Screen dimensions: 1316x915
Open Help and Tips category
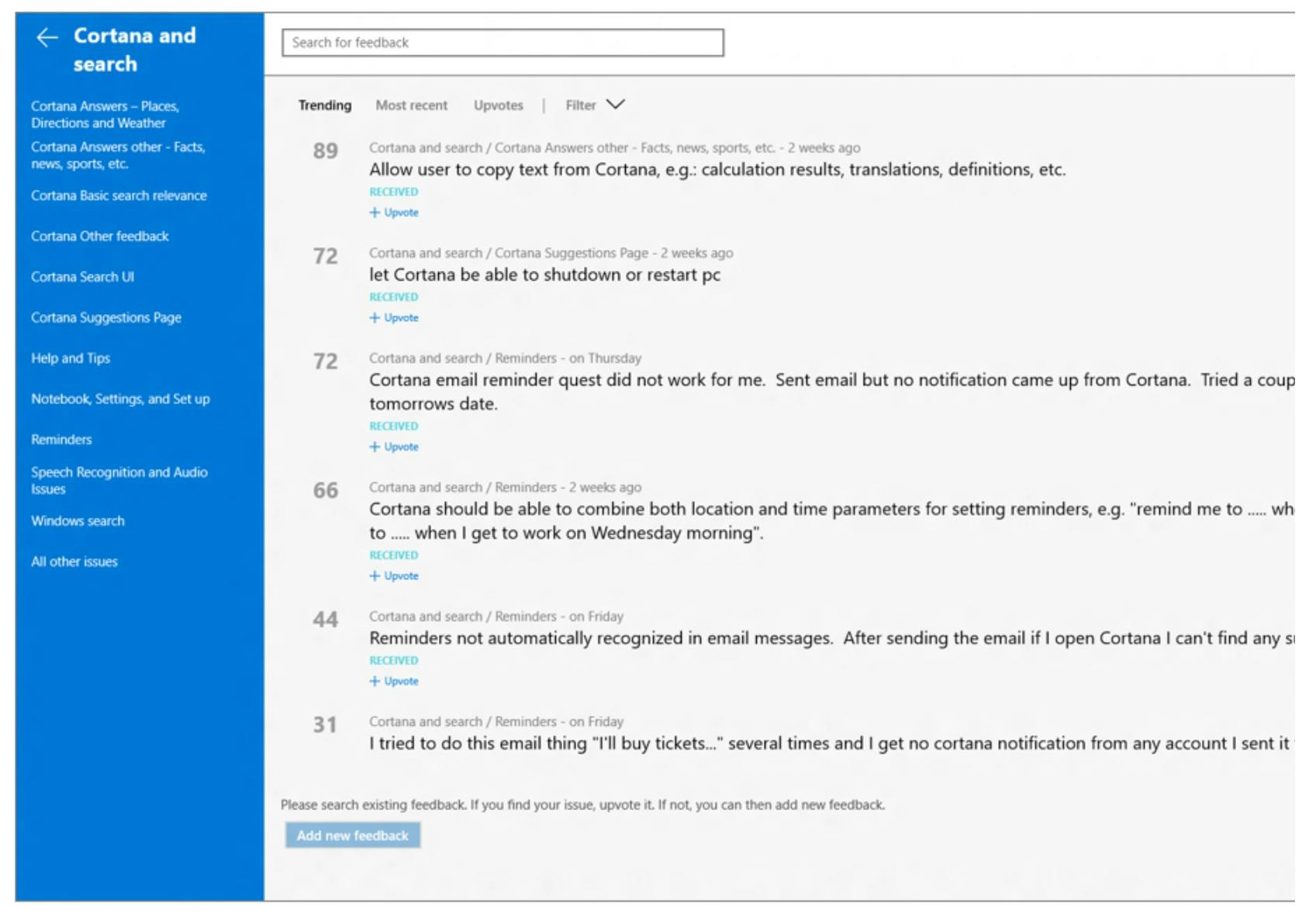pos(71,358)
